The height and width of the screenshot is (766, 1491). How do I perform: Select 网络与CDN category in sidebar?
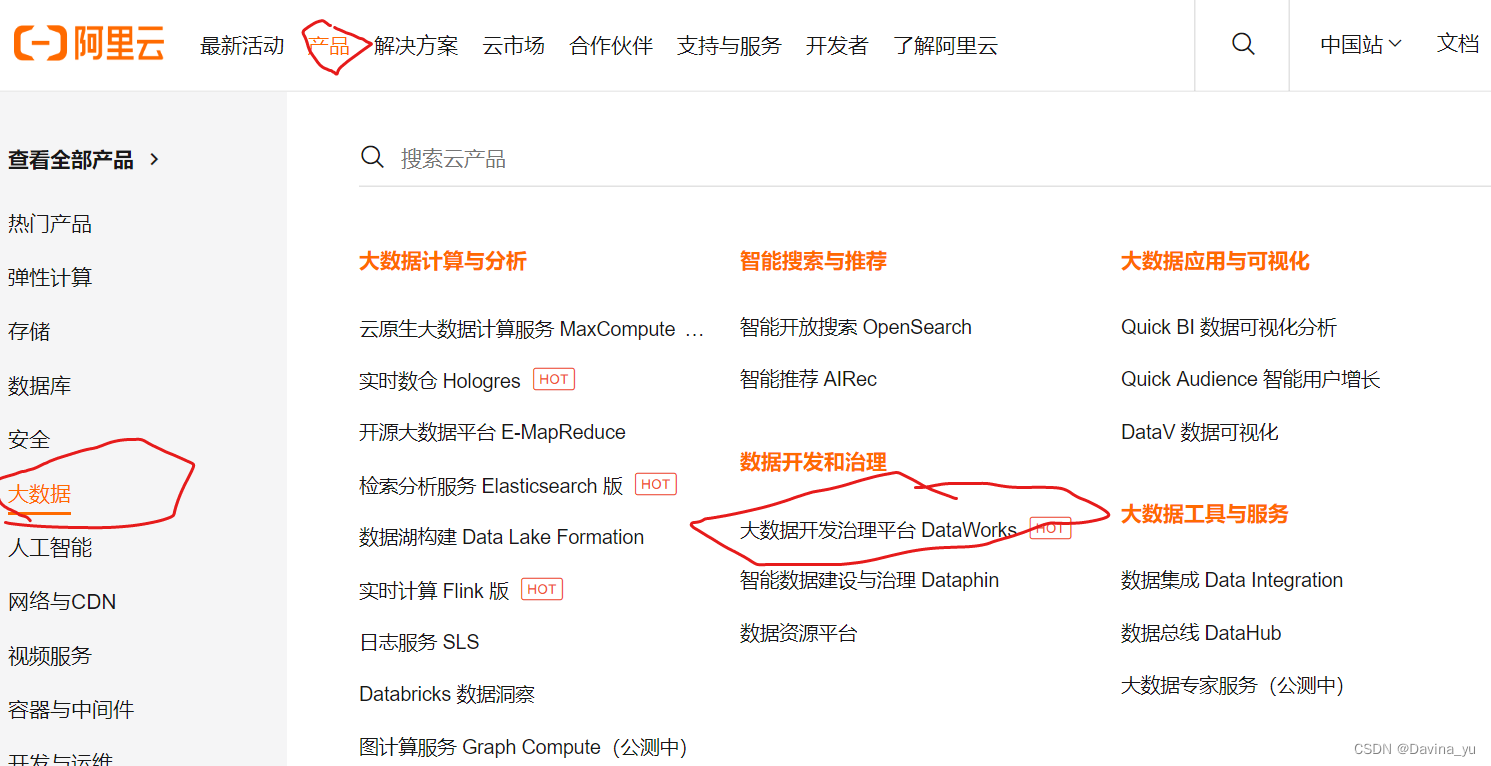pos(62,602)
